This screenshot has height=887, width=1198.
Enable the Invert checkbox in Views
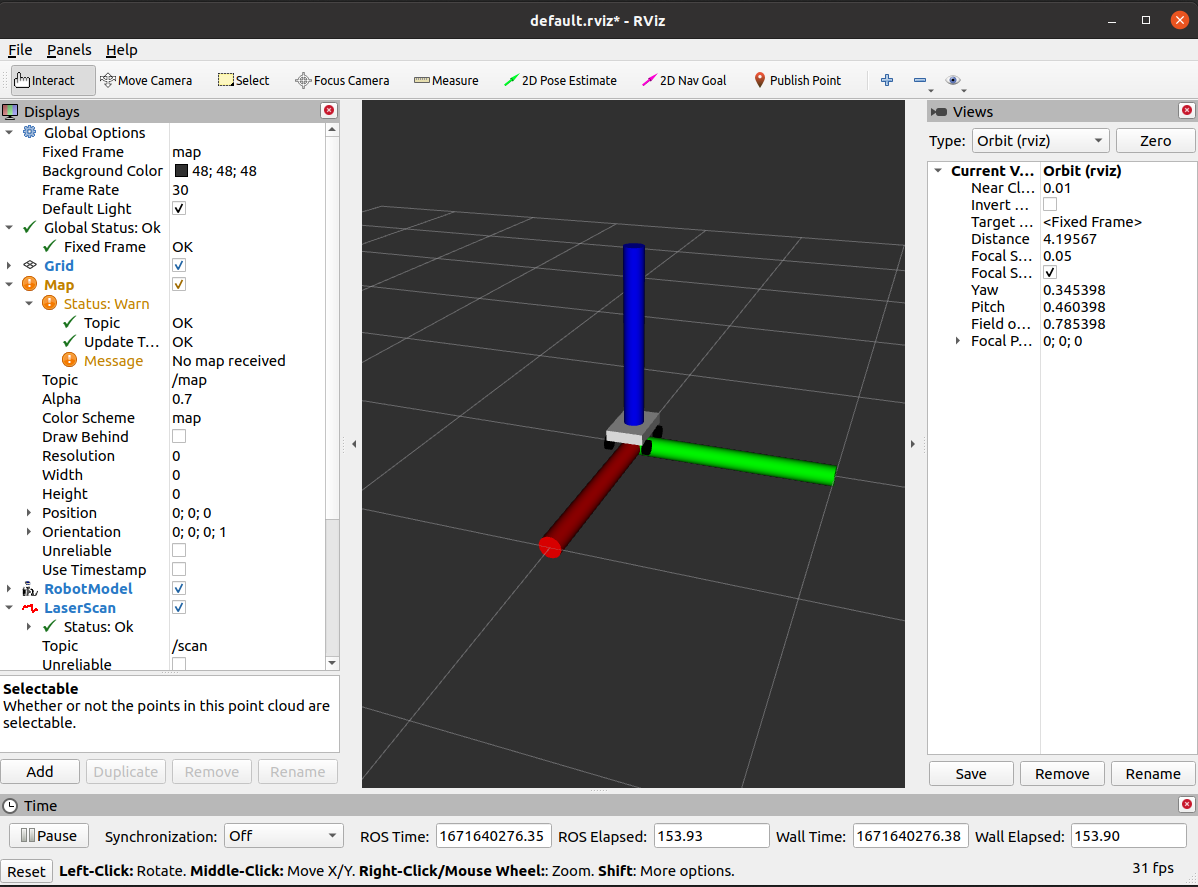click(x=1051, y=205)
